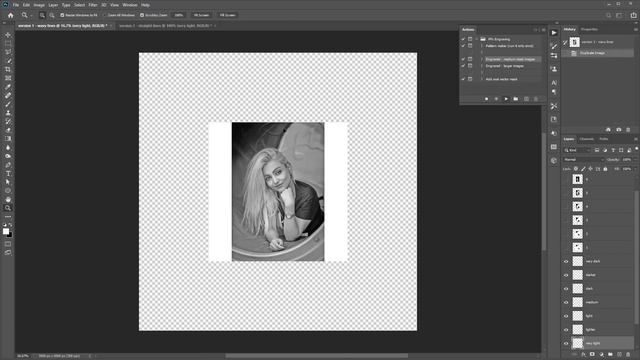Image resolution: width=640 pixels, height=360 pixels.
Task: Click the horizontal scrollbar below canvas
Action: click(316, 356)
